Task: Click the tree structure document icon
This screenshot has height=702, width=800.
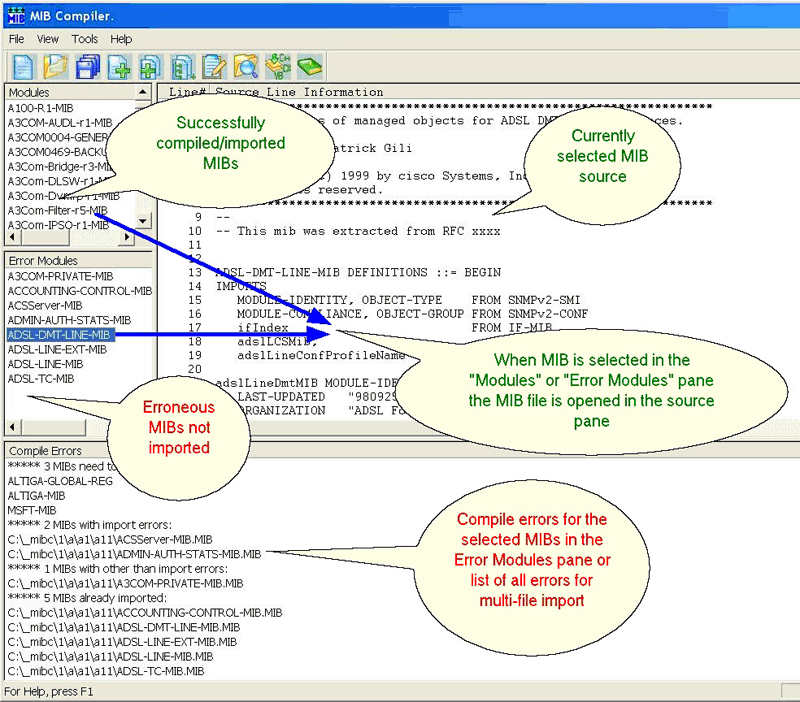Action: pyautogui.click(x=183, y=67)
